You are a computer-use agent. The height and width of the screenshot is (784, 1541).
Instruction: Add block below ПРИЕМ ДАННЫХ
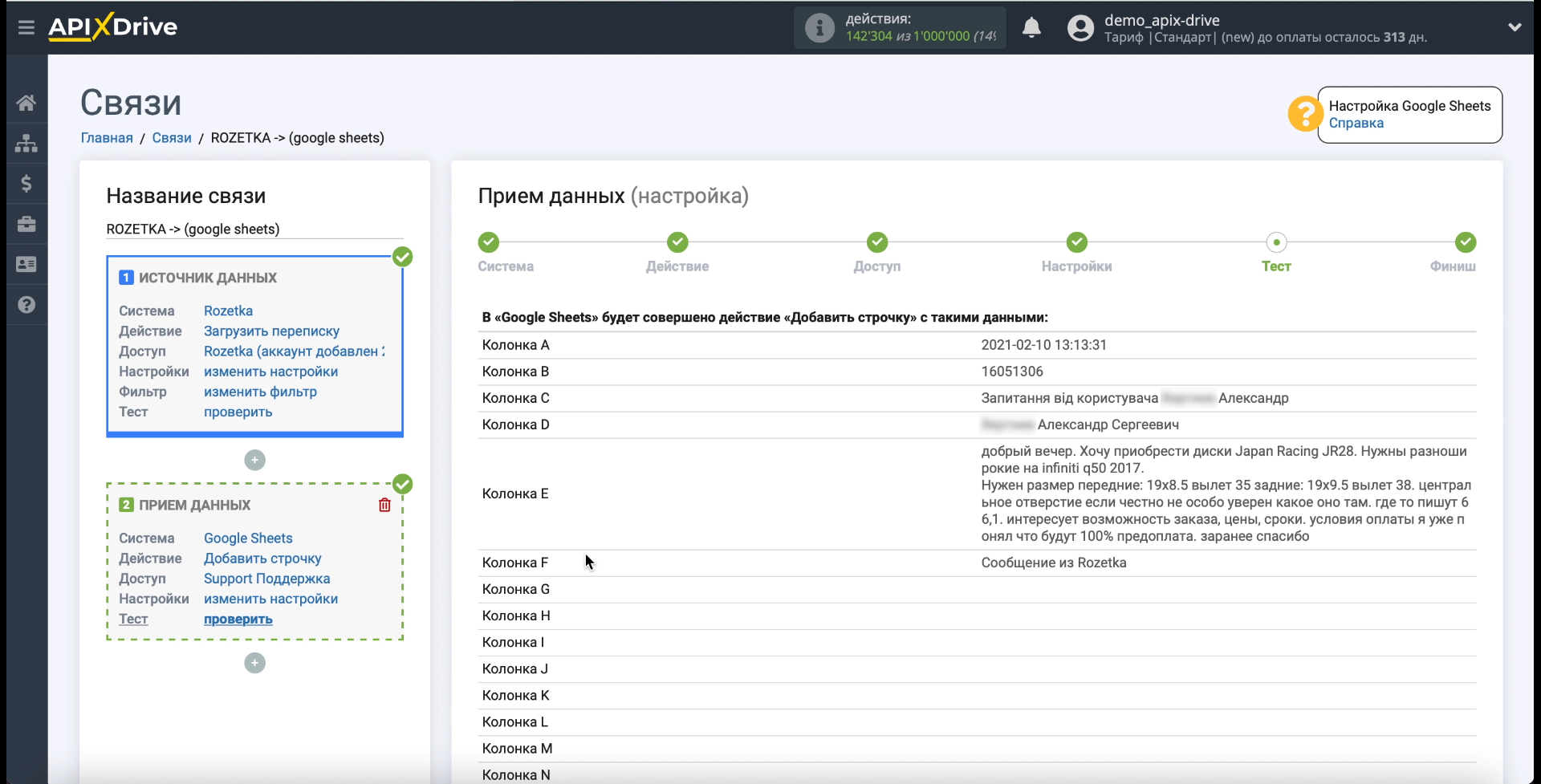(254, 663)
